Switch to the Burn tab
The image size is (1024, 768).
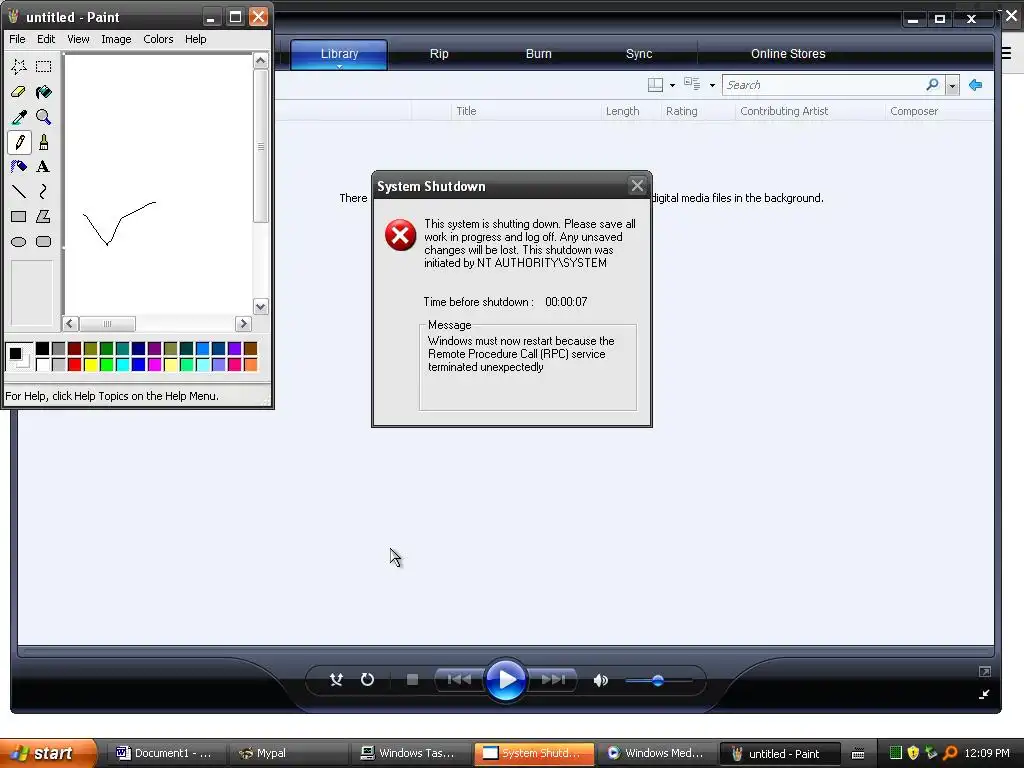[x=539, y=54]
